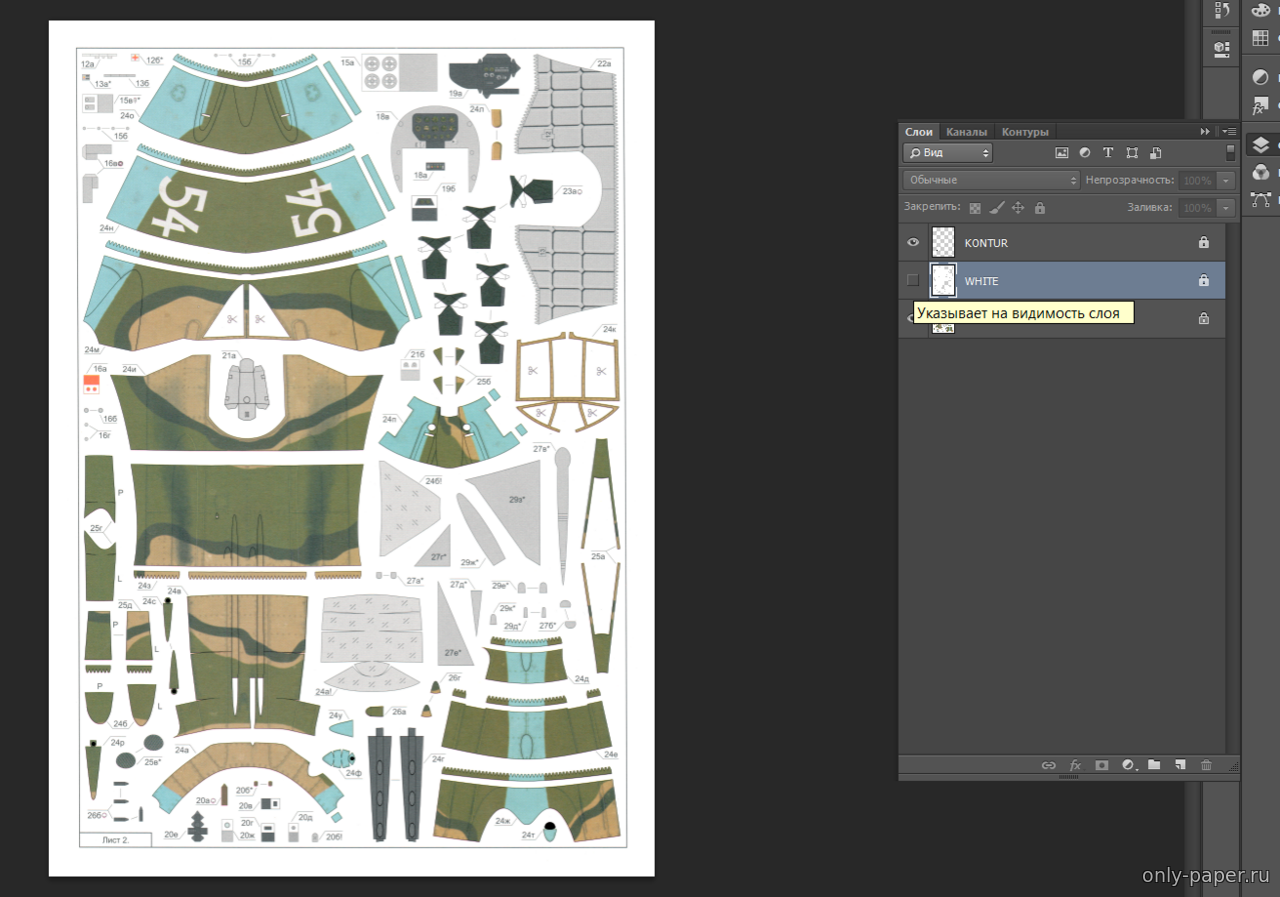Viewport: 1280px width, 897px height.
Task: Filter layers by pixel layer type
Action: click(x=1061, y=153)
